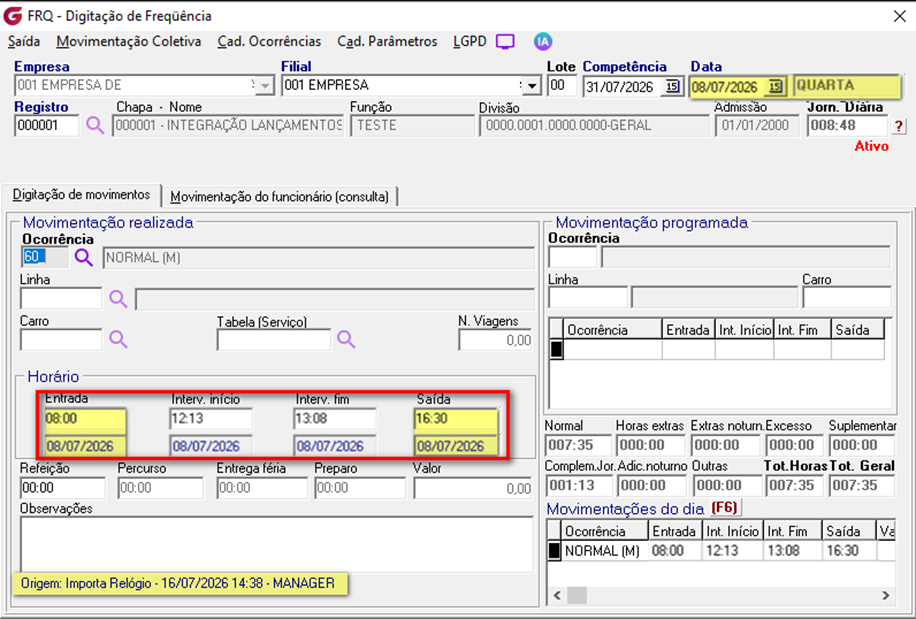This screenshot has width=916, height=619.
Task: Click the programada Carro field
Action: pos(846,298)
